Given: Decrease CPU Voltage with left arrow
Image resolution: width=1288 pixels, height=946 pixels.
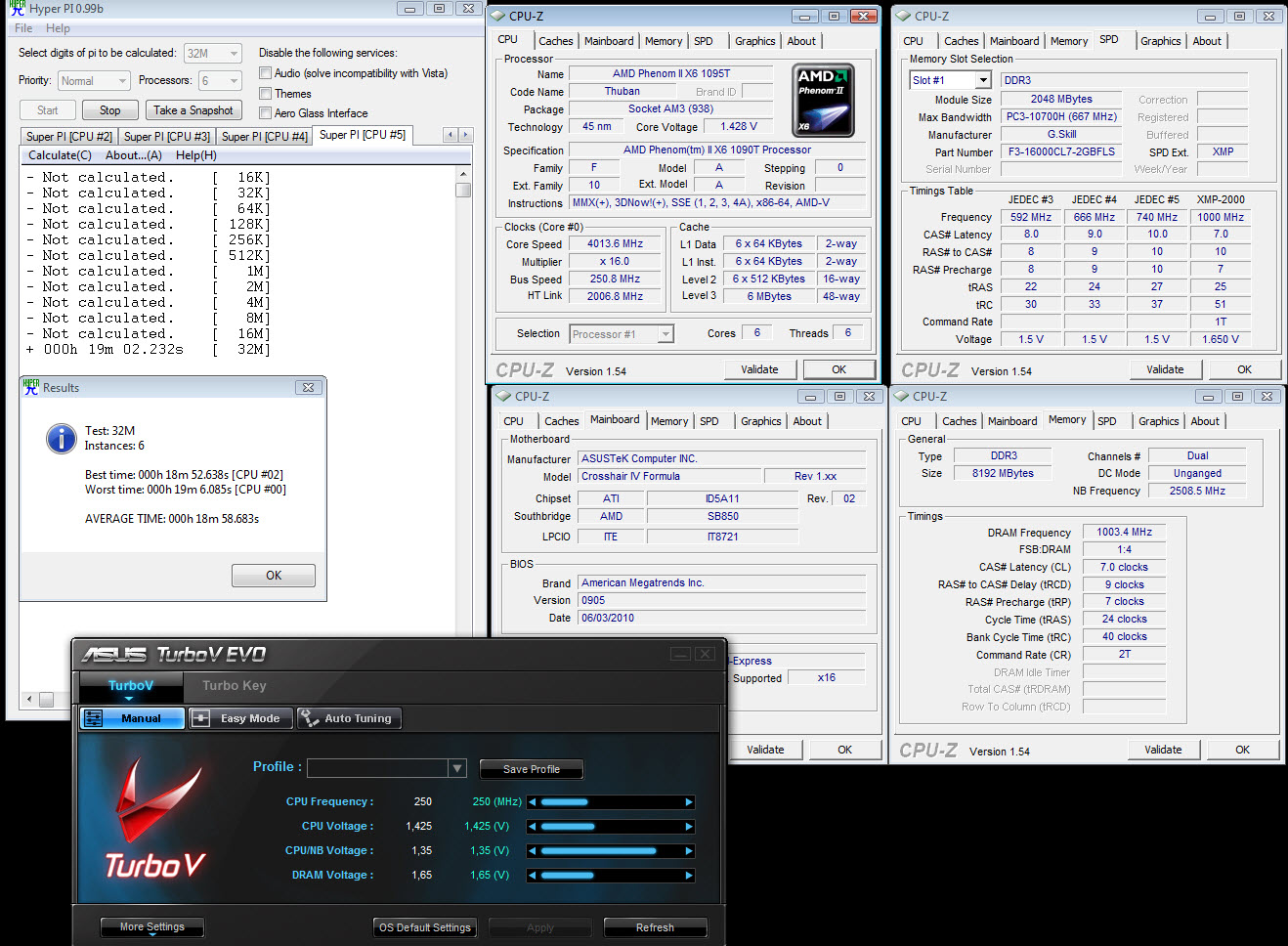Looking at the screenshot, I should tap(533, 827).
